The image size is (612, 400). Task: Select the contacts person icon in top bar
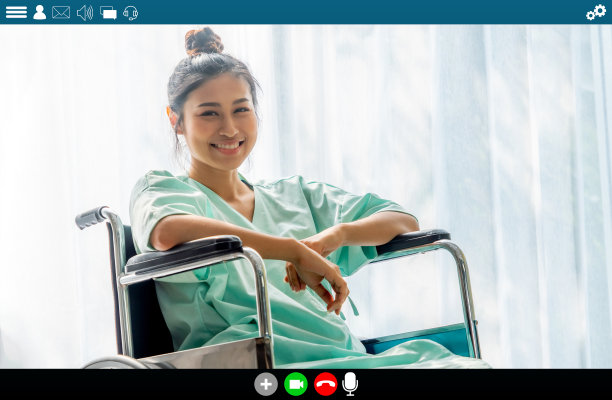coord(40,12)
